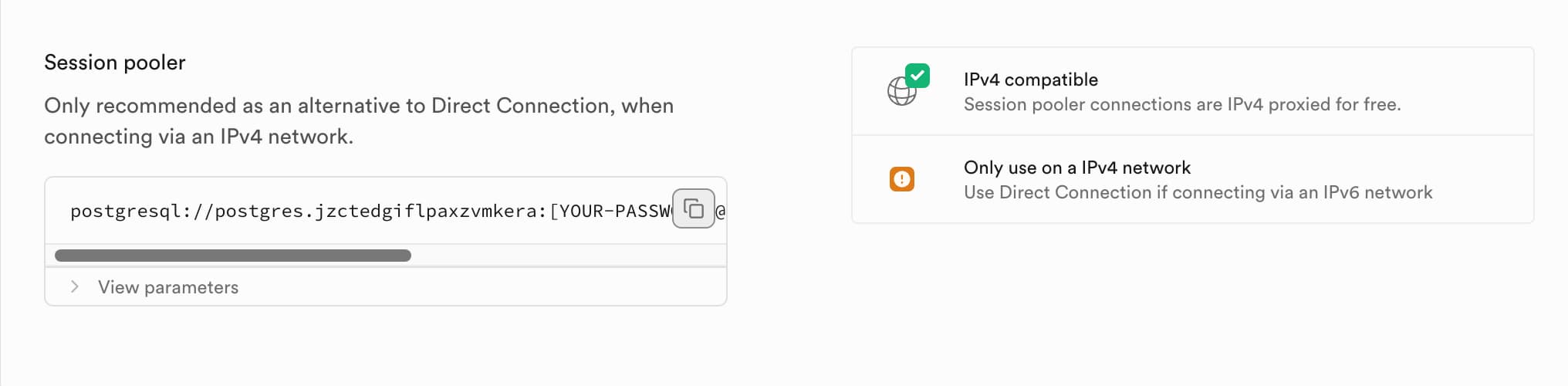The height and width of the screenshot is (386, 1568).
Task: Expand the View parameters chevron
Action: (75, 286)
